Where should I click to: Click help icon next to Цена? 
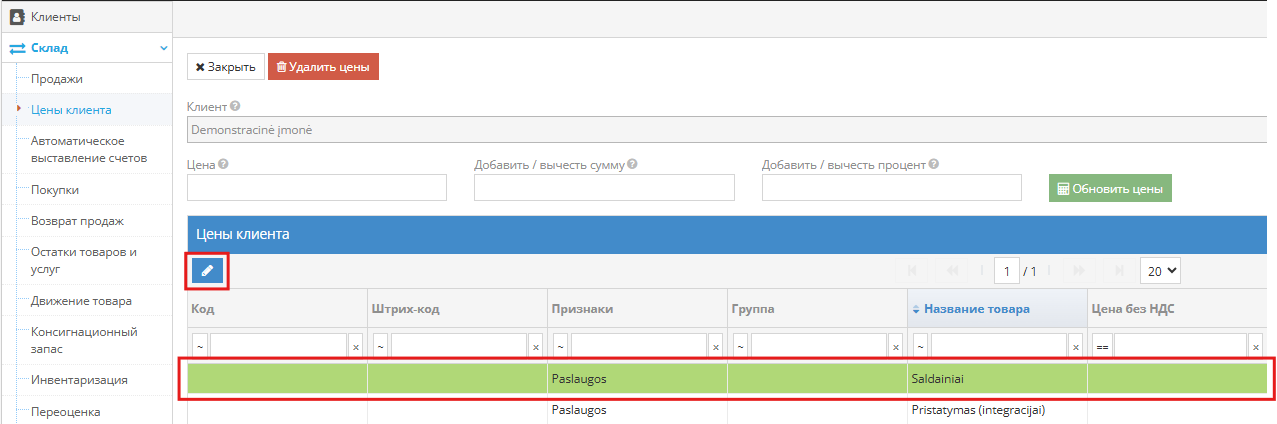[222, 164]
